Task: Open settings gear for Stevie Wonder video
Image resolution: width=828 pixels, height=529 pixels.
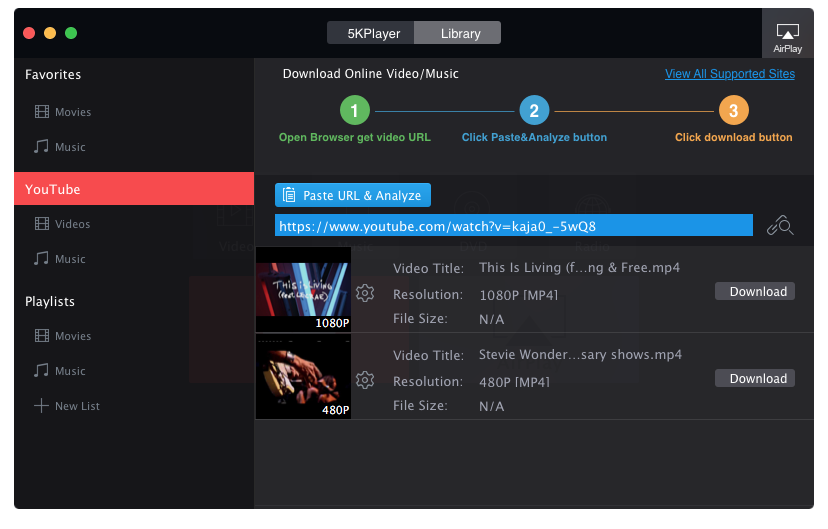Action: coord(365,380)
